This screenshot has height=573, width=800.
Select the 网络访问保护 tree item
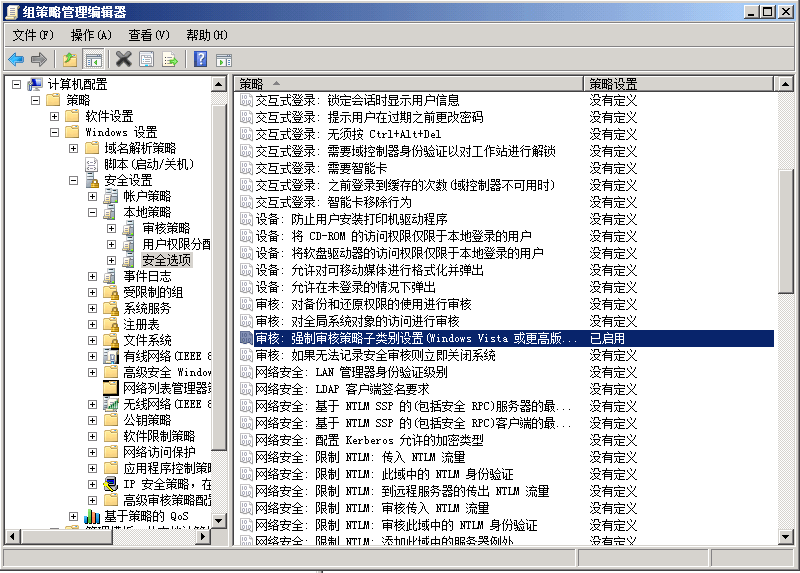[x=159, y=452]
